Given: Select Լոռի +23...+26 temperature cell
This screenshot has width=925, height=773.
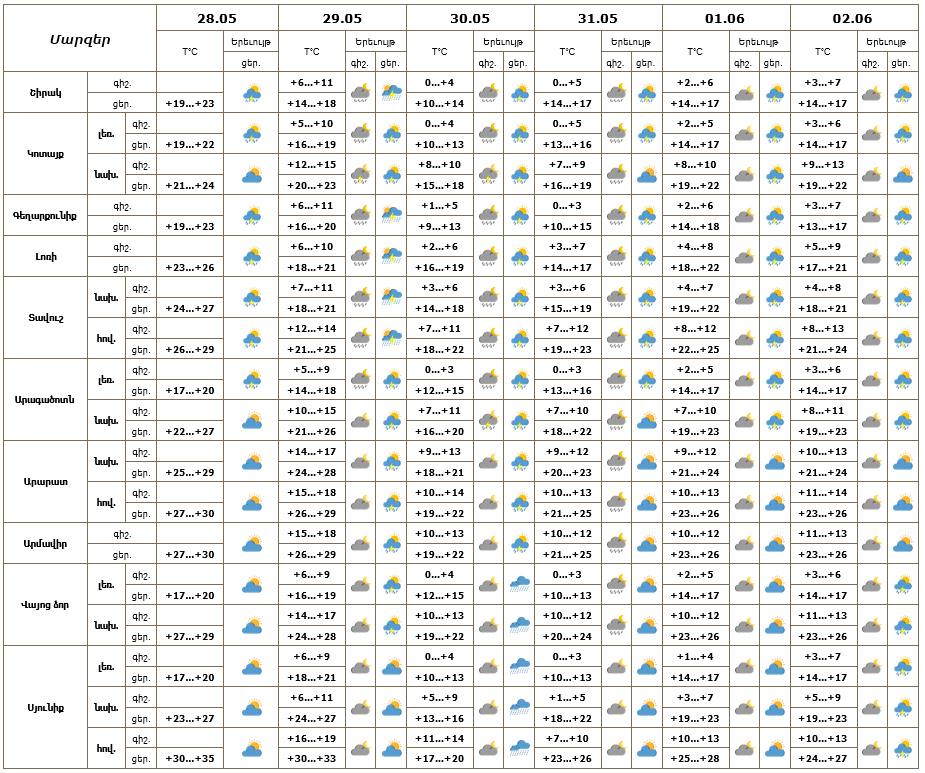Looking at the screenshot, I should [x=190, y=267].
